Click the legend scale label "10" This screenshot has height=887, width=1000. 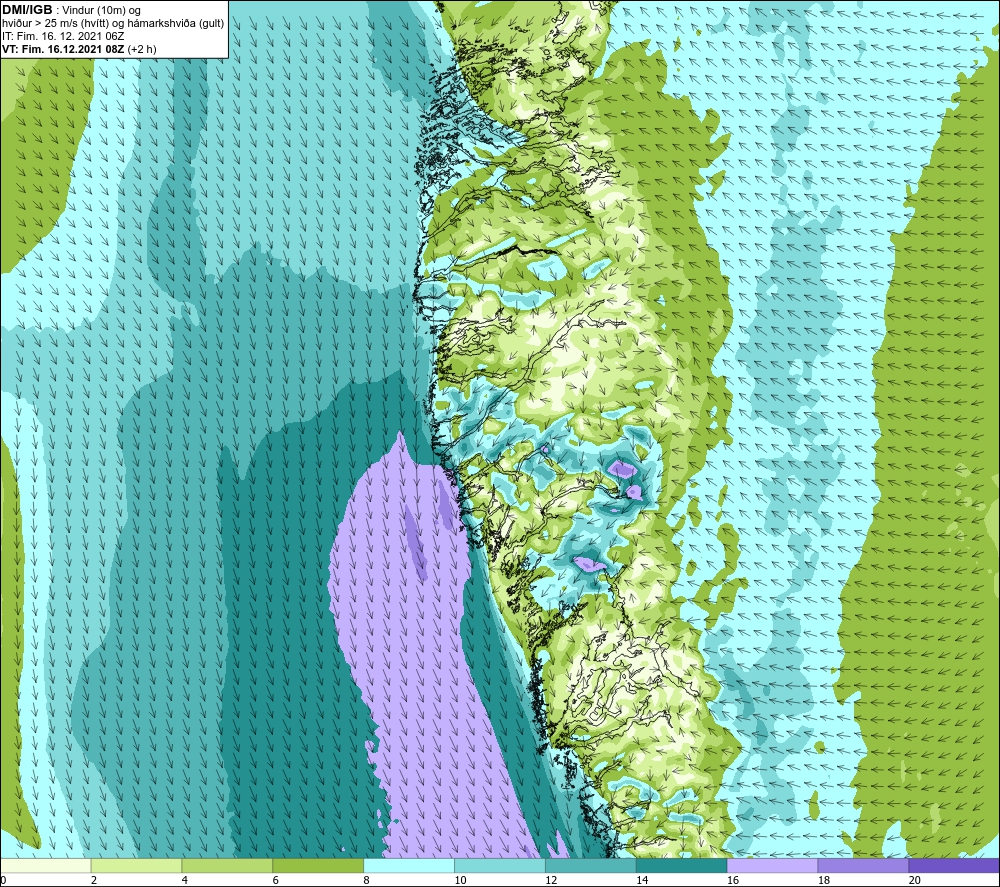coord(460,881)
